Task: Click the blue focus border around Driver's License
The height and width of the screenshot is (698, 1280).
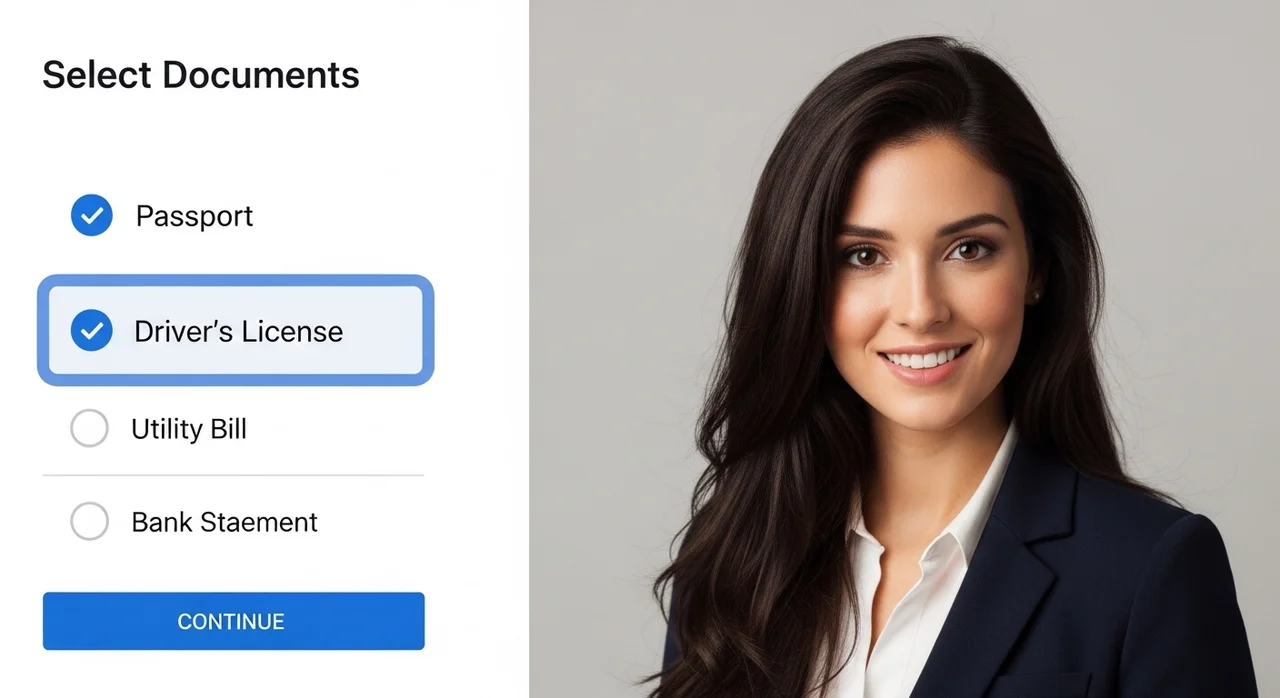Action: tap(236, 280)
